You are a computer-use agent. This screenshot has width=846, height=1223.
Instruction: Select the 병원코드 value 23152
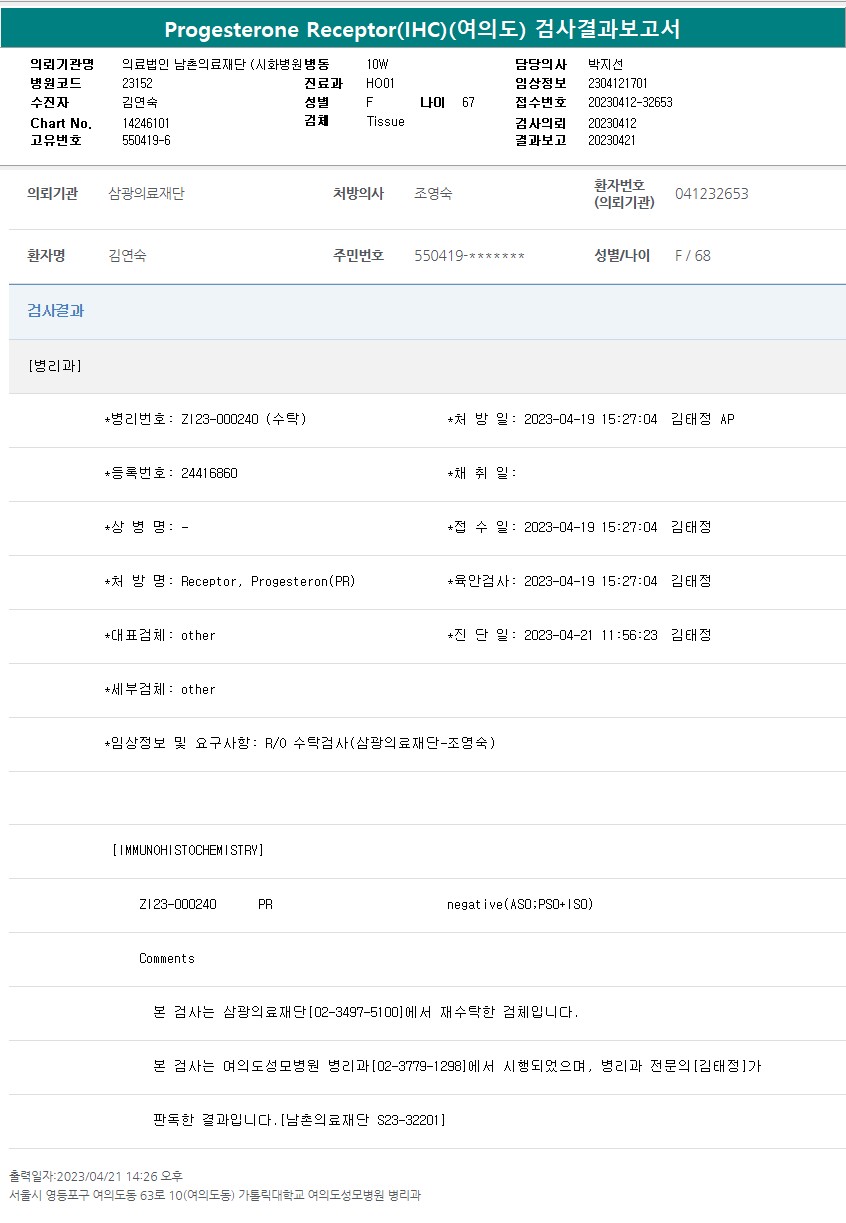coord(137,83)
